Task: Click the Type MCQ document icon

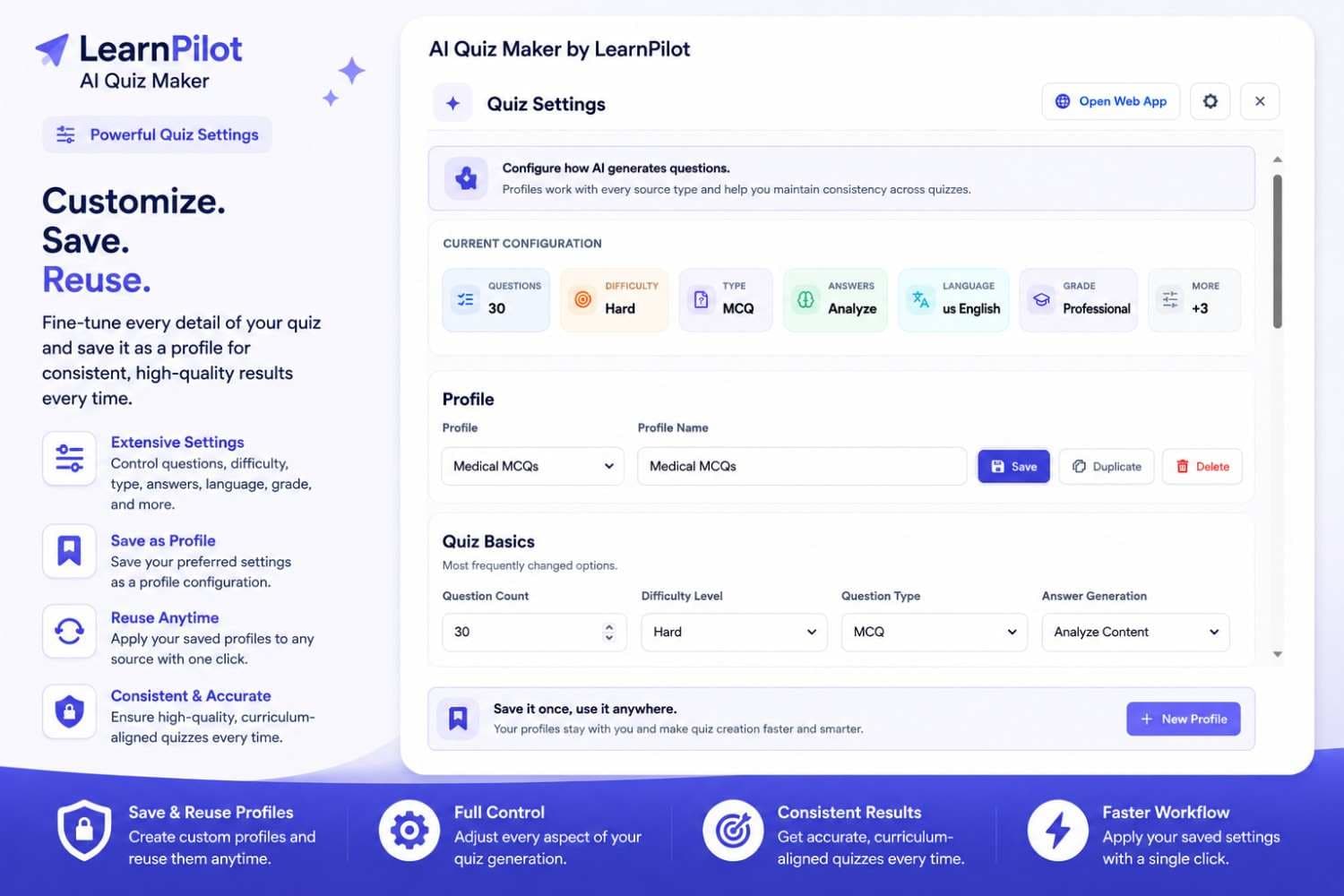Action: pyautogui.click(x=702, y=299)
